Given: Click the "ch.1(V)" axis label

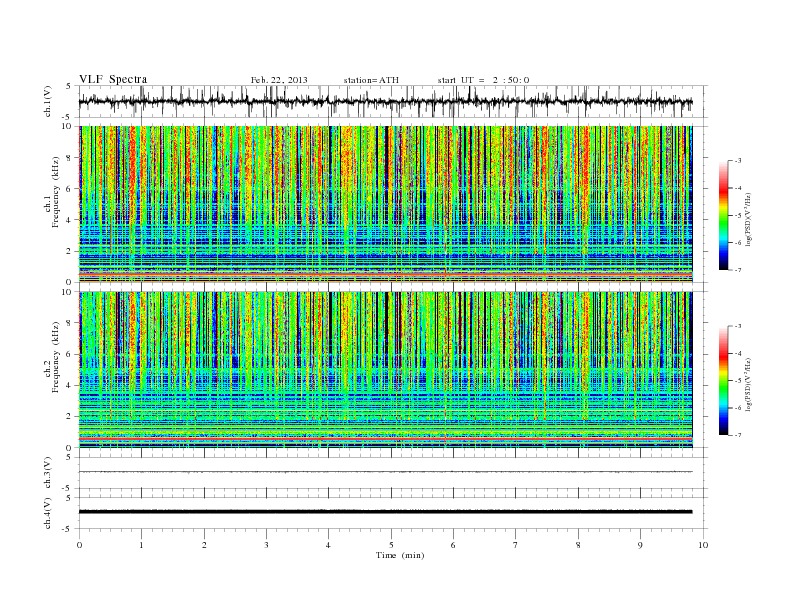Looking at the screenshot, I should (x=48, y=101).
